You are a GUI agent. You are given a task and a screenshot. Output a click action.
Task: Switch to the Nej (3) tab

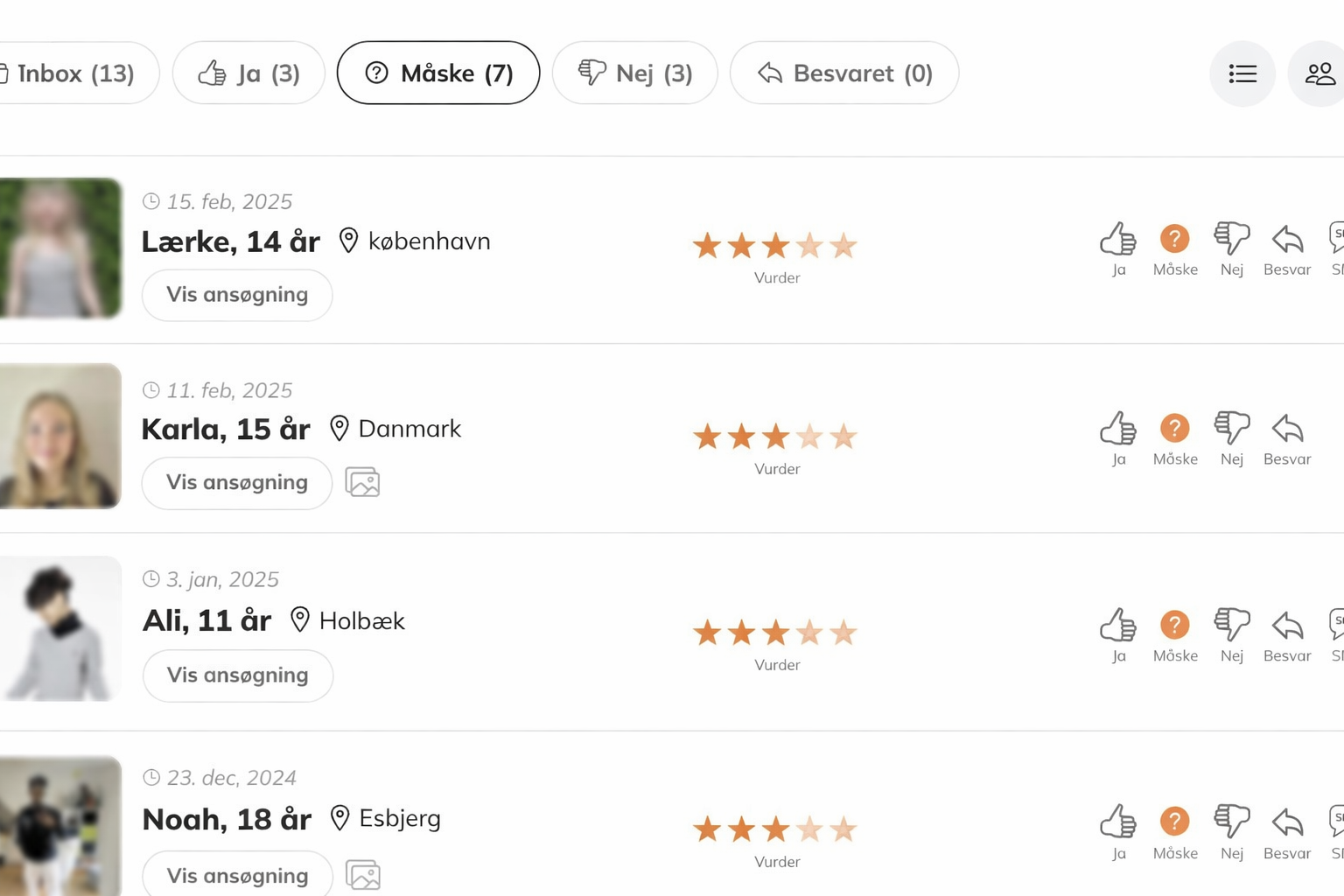pos(635,73)
